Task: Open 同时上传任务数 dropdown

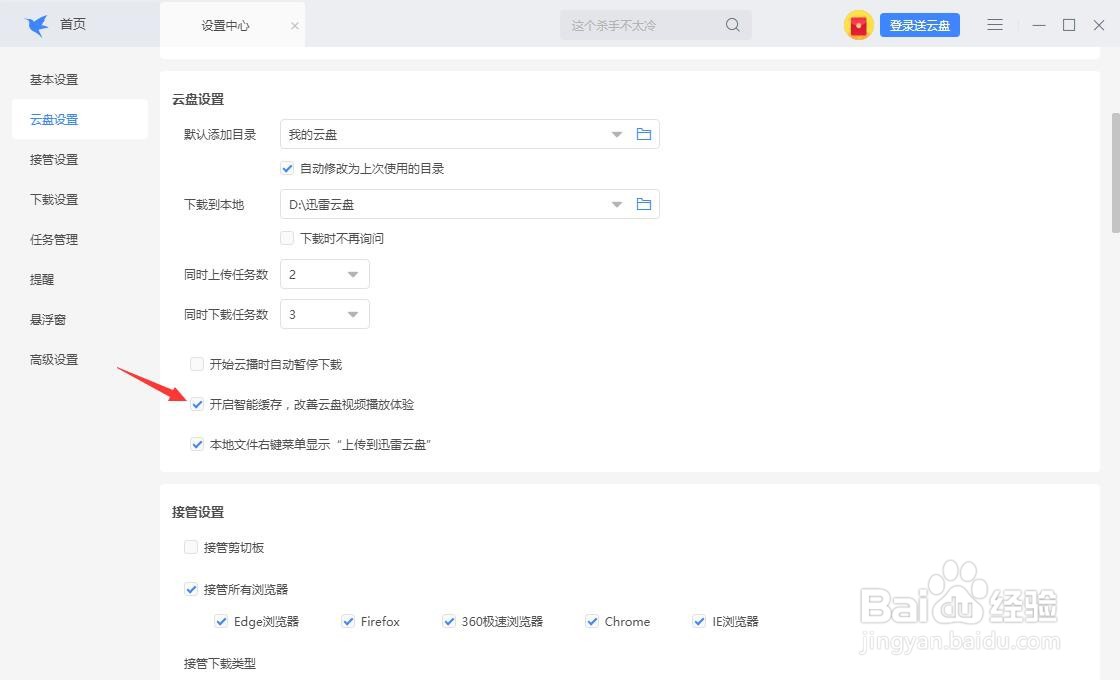Action: pyautogui.click(x=325, y=274)
